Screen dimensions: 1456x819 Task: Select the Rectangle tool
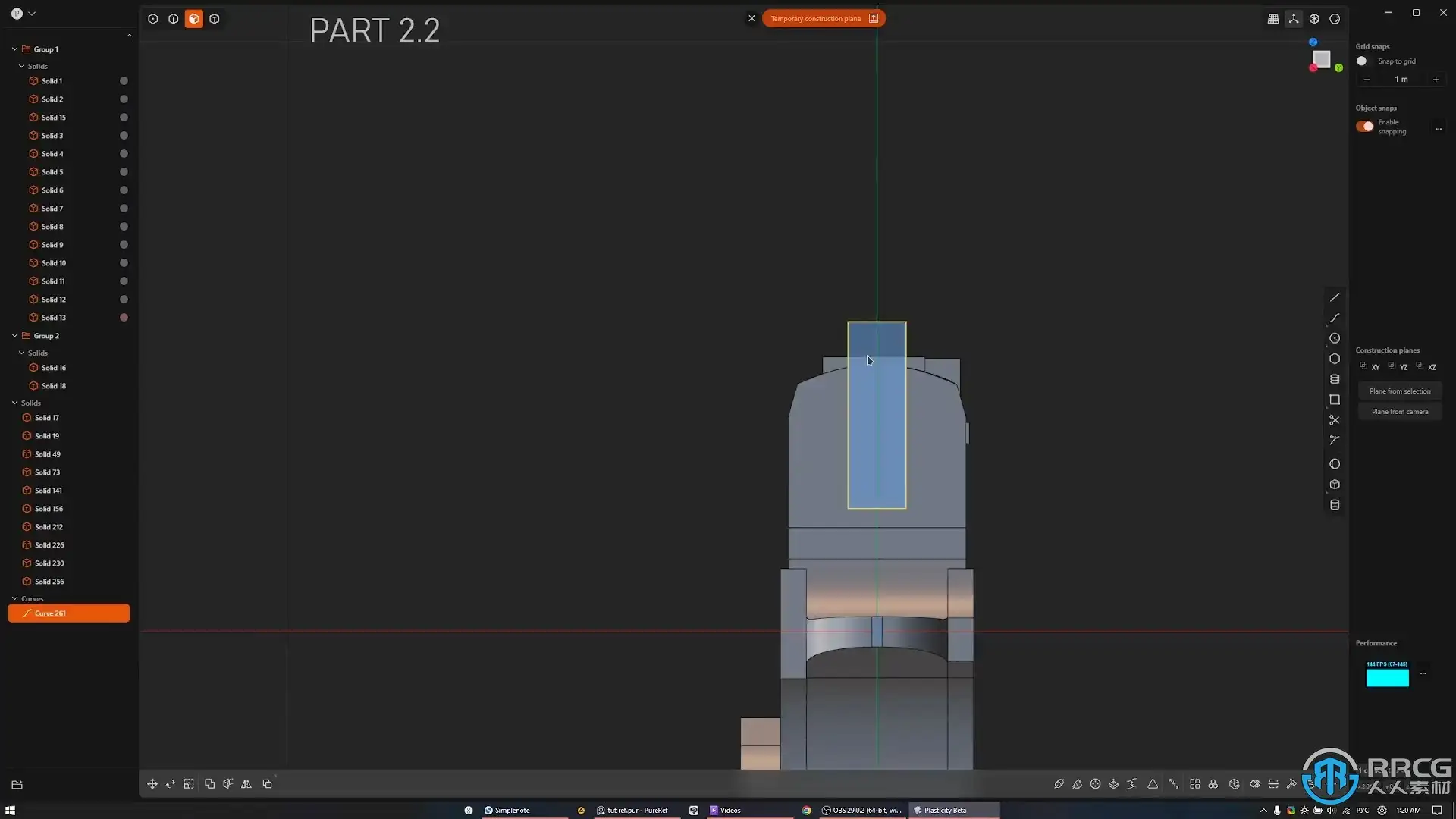1335,400
